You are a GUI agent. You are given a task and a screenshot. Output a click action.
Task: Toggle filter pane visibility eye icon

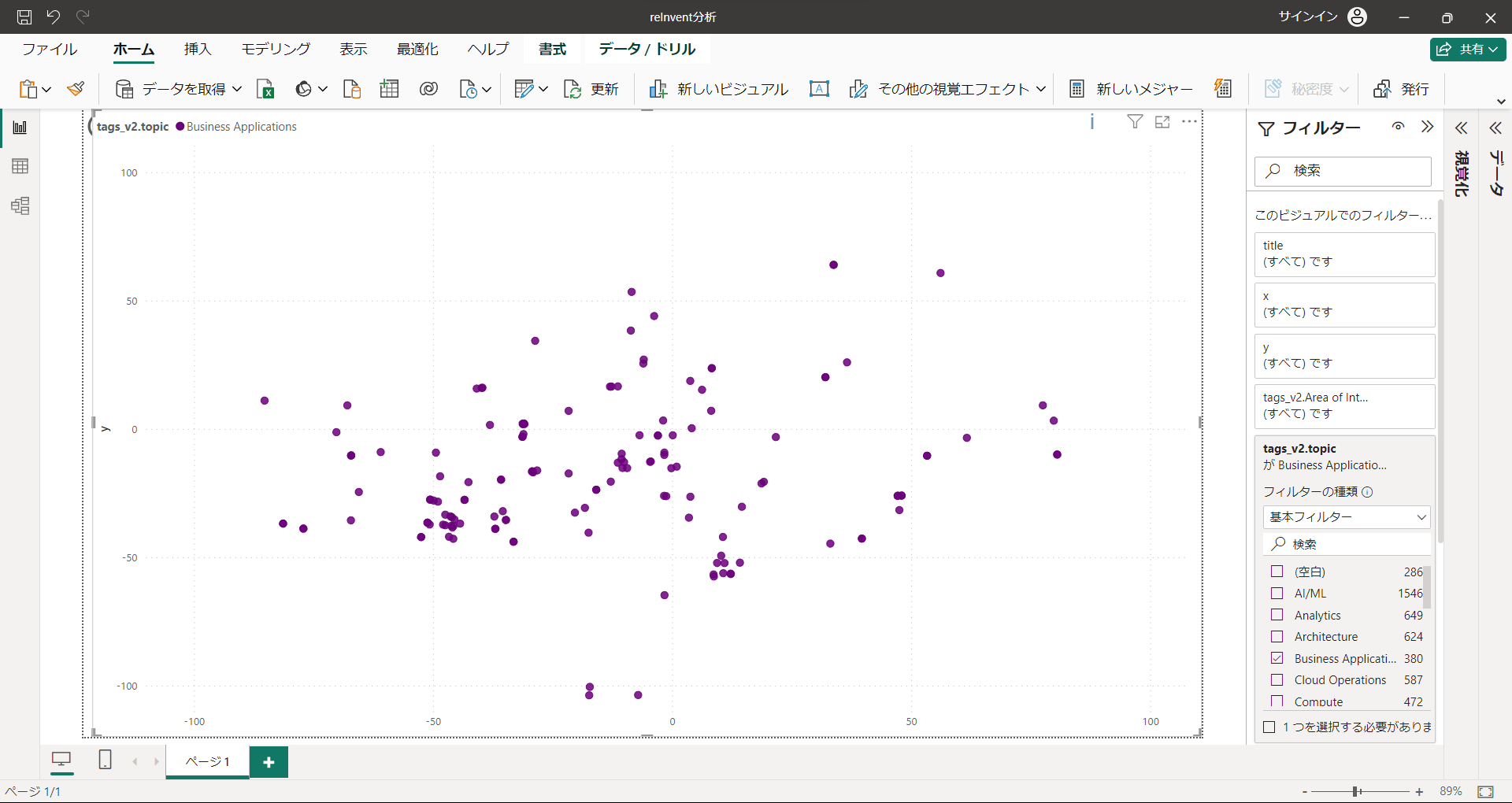pos(1398,127)
